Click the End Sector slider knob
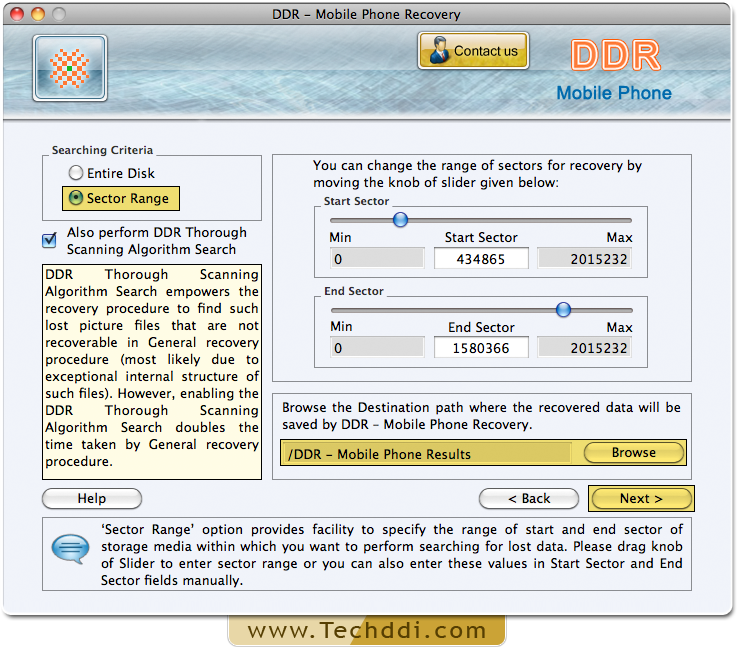Screen dimensions: 737x647 (x=563, y=310)
